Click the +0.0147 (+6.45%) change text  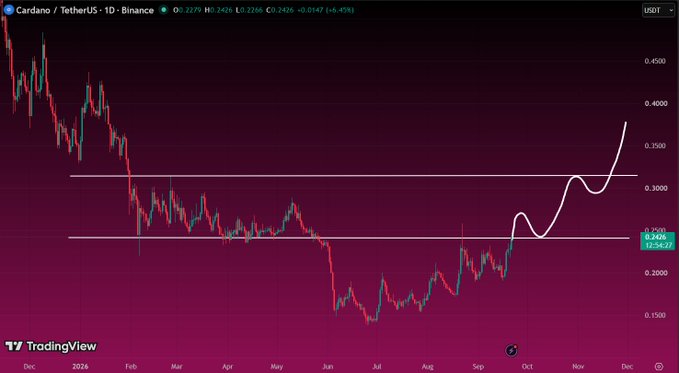(326, 10)
